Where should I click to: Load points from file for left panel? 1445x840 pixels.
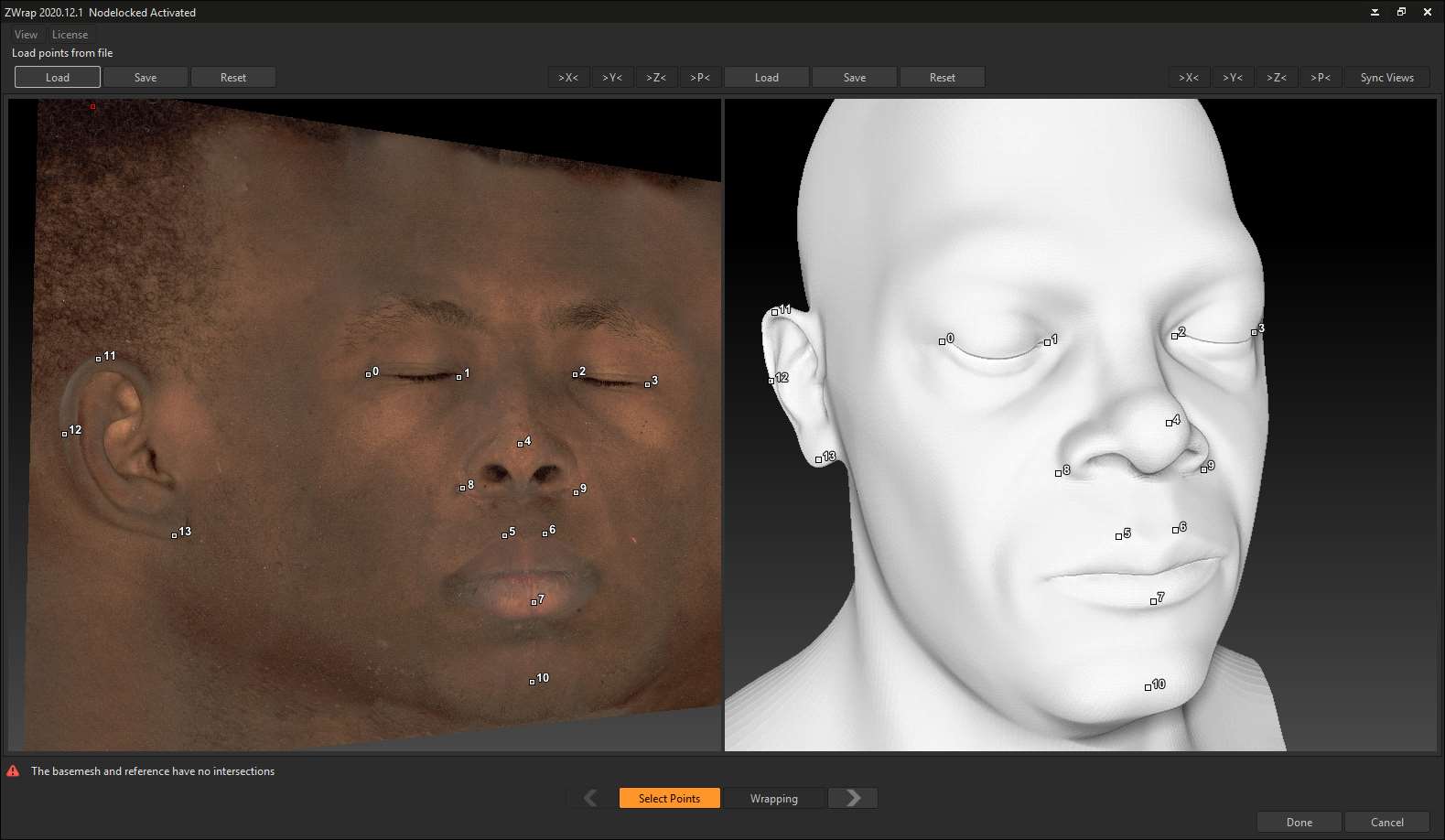[57, 78]
